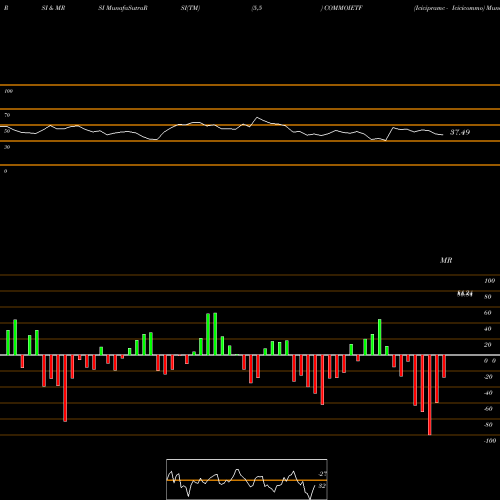500x500 pixels.
Task: Click the MunafaSutra text in the title
Action: point(126,8)
